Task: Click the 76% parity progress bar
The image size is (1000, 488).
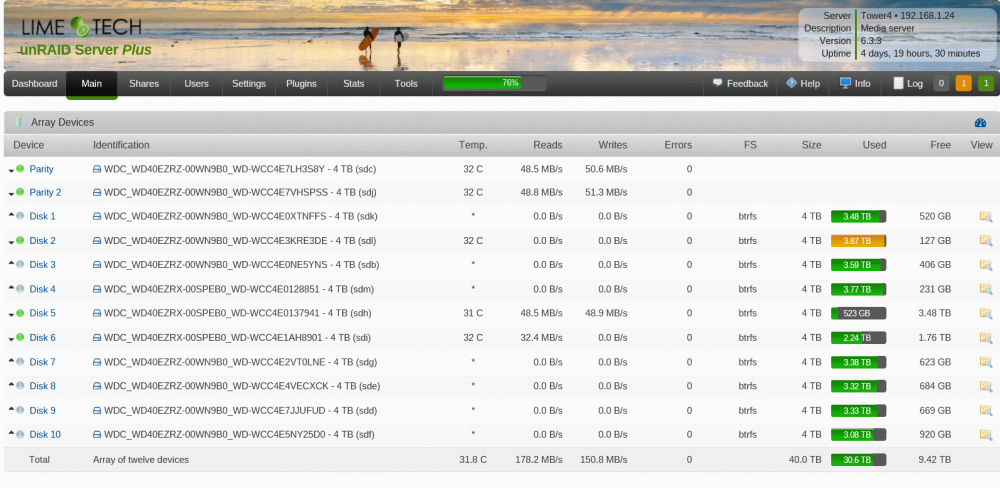Action: (495, 83)
